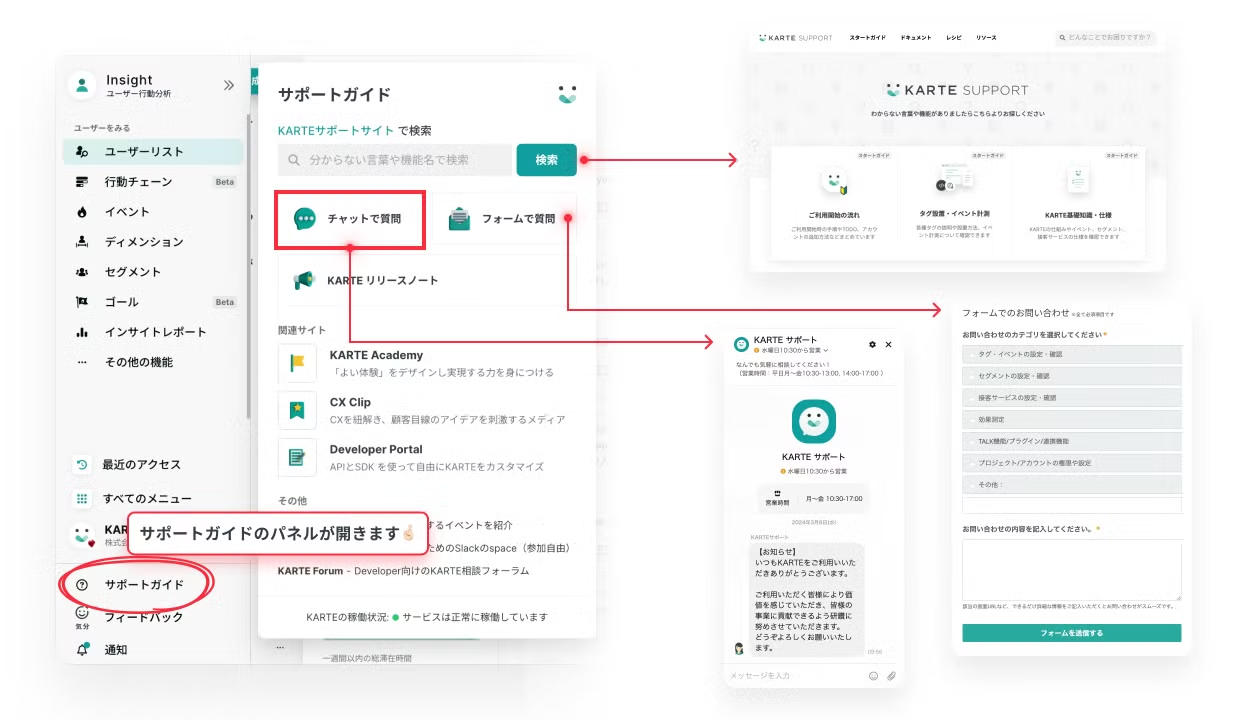
Task: Select the セグメント people icon
Action: point(82,272)
